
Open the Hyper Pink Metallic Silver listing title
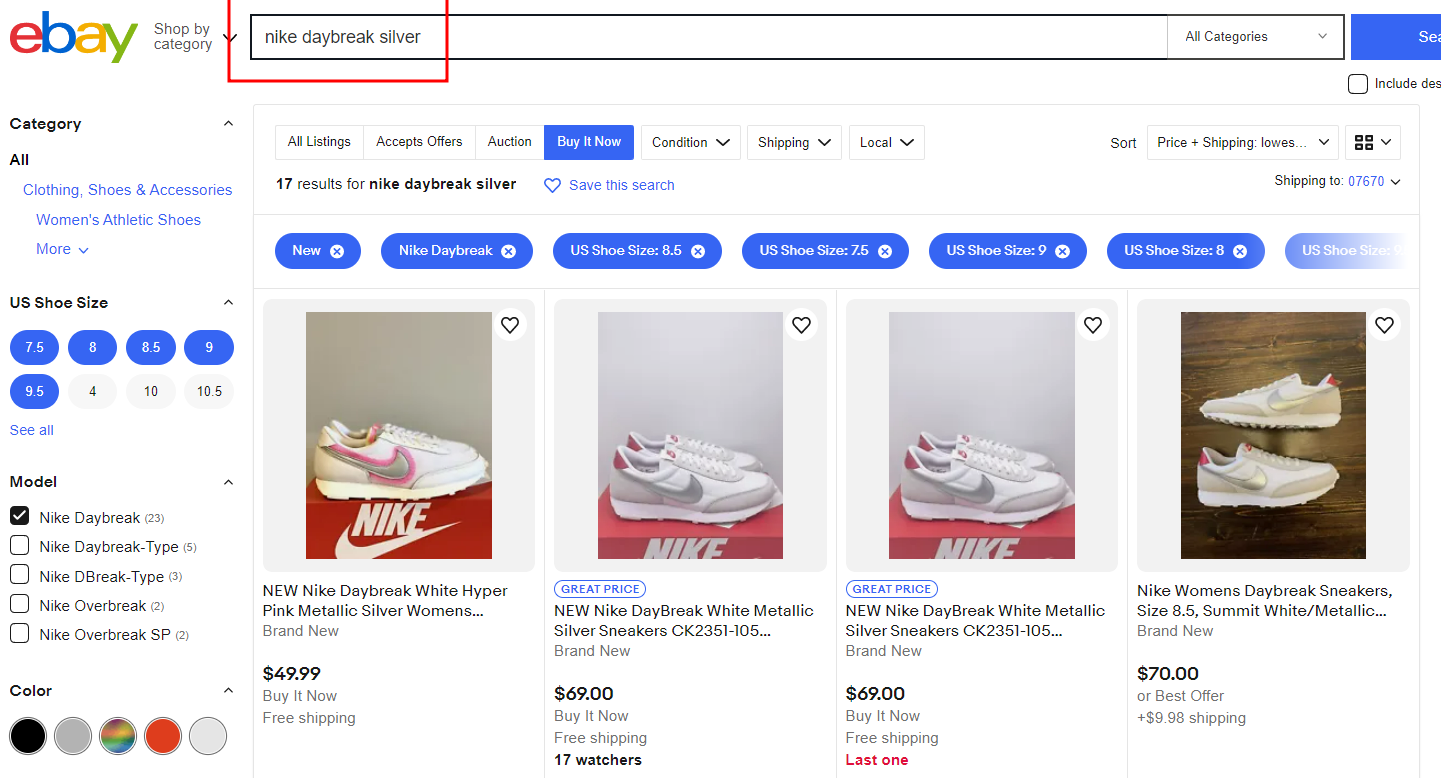pyautogui.click(x=385, y=600)
